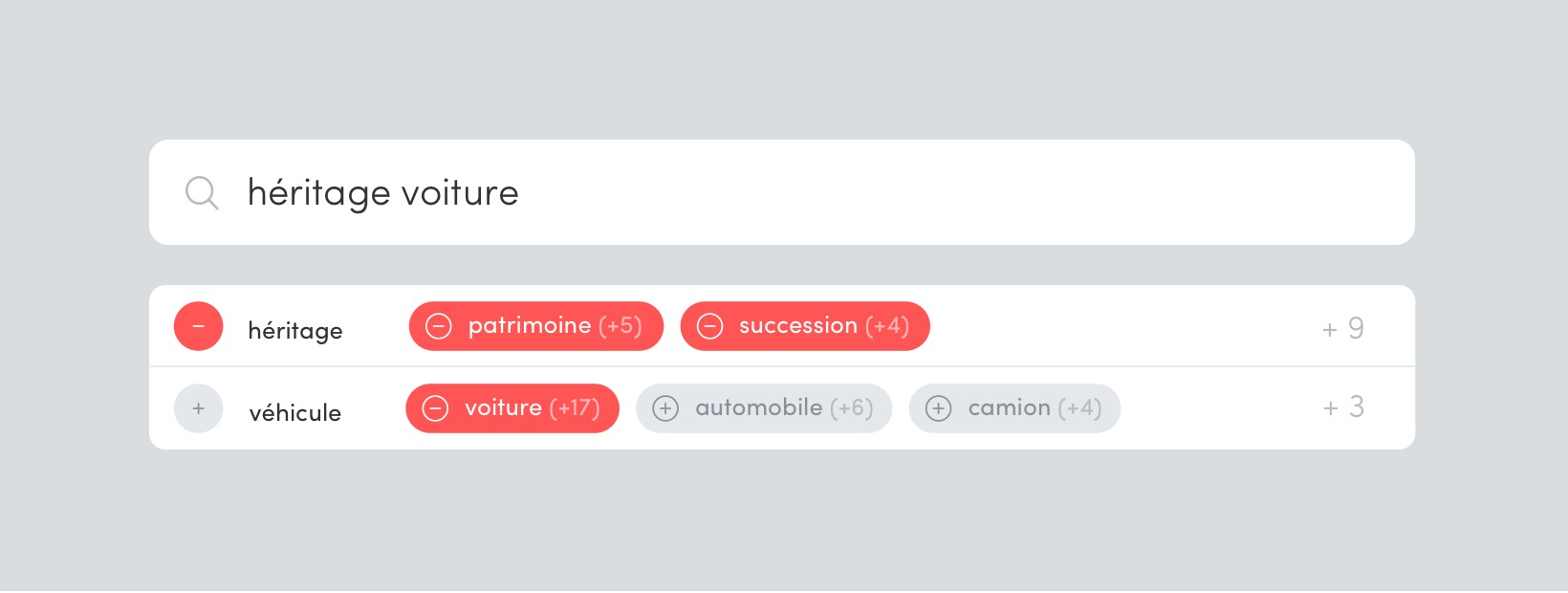Viewport: 1568px width, 593px height.
Task: Expand the '+ 9' more héritage synonyms
Action: pyautogui.click(x=1343, y=328)
